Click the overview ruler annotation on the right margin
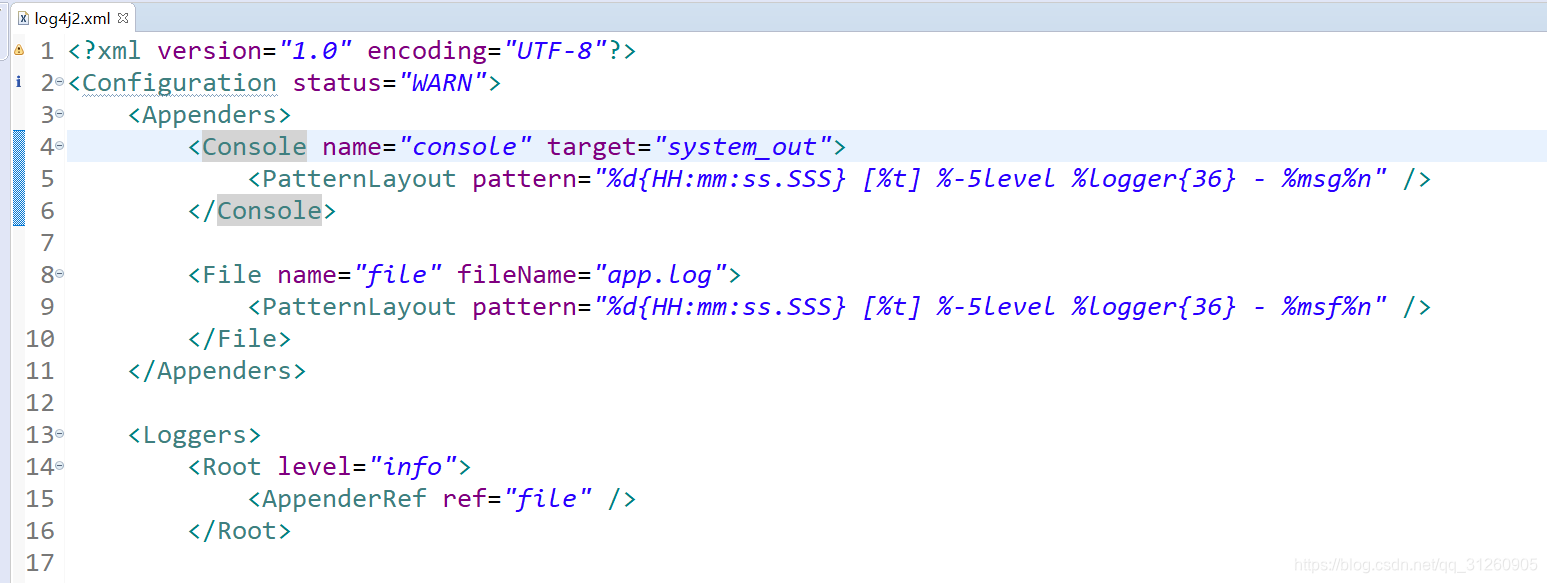The image size is (1547, 583). pos(1542,50)
